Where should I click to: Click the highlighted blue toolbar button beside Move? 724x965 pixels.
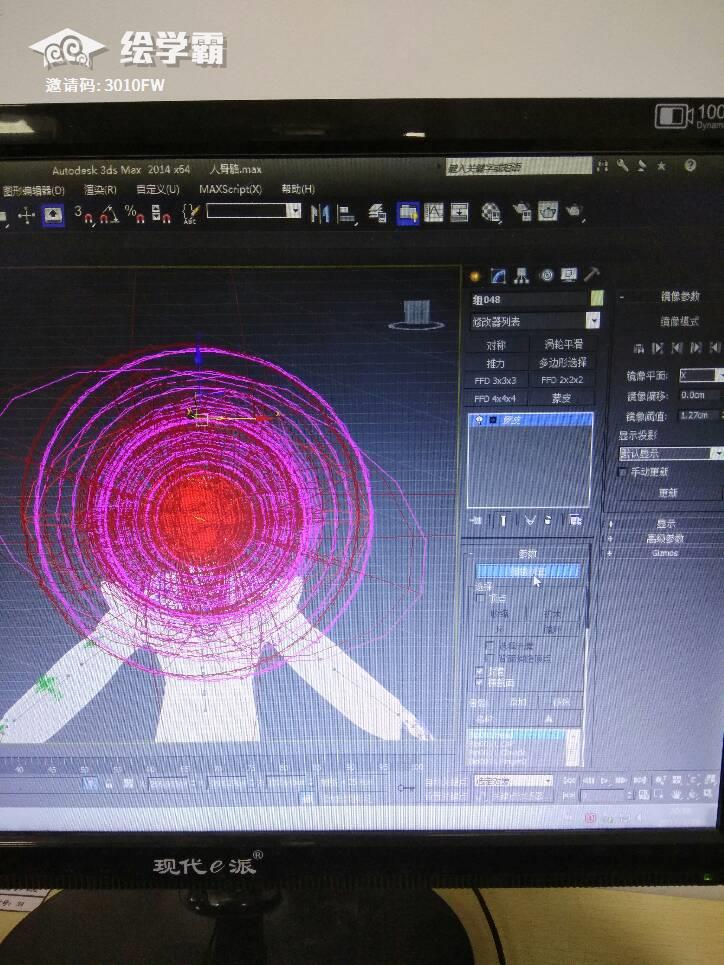tap(54, 215)
